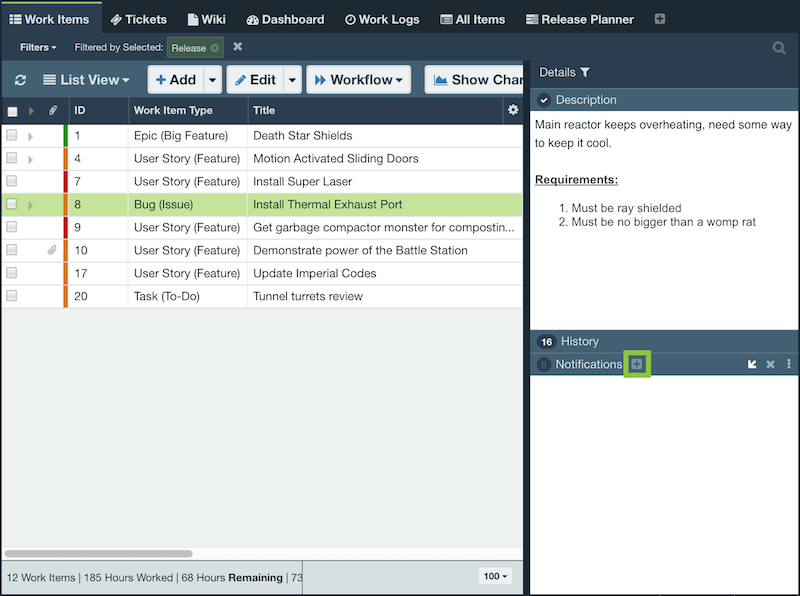Switch to All Items tab

pos(472,19)
